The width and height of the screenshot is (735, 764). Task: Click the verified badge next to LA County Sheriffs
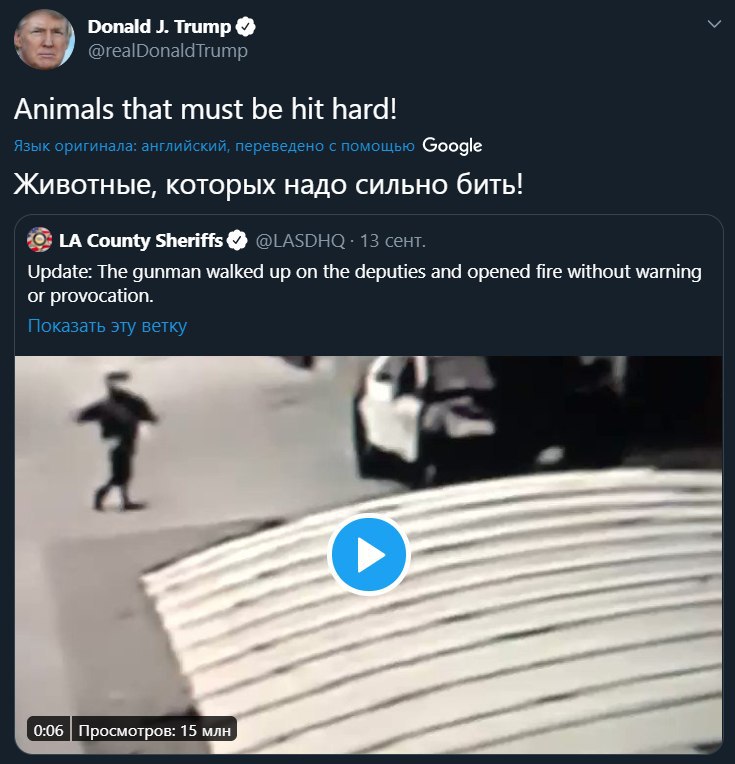(x=237, y=241)
